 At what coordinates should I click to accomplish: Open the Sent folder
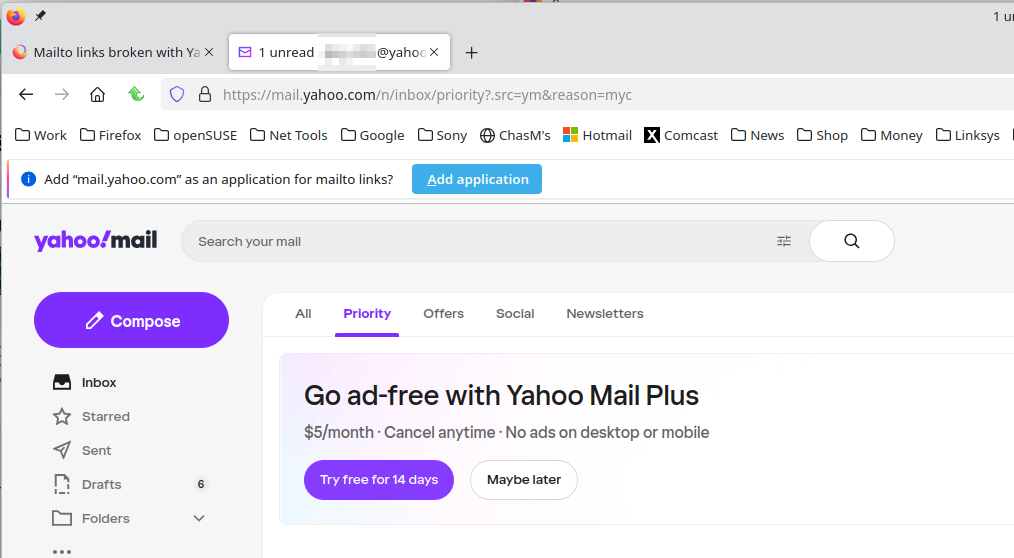96,450
